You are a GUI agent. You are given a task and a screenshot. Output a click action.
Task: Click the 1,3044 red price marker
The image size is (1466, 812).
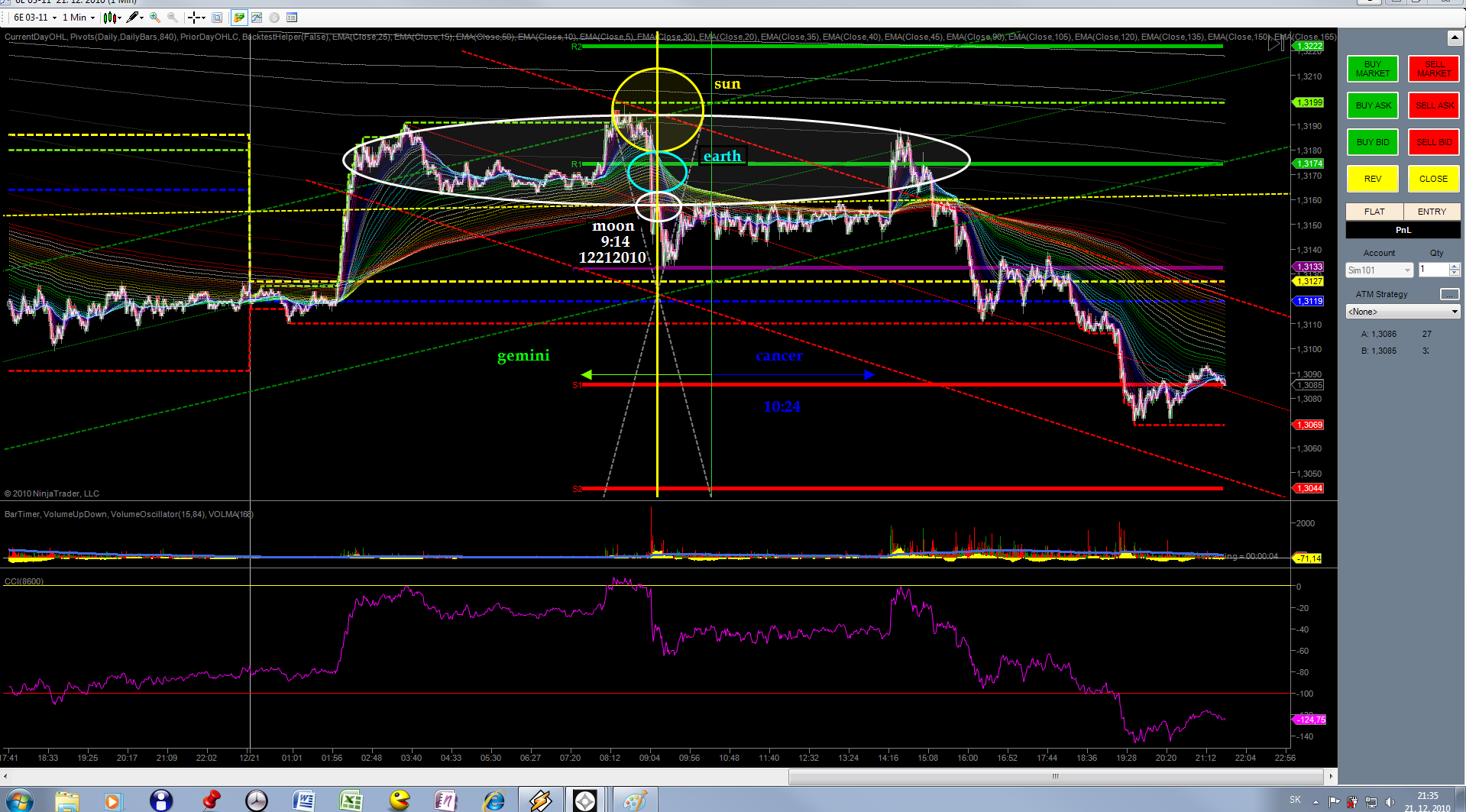pos(1309,488)
